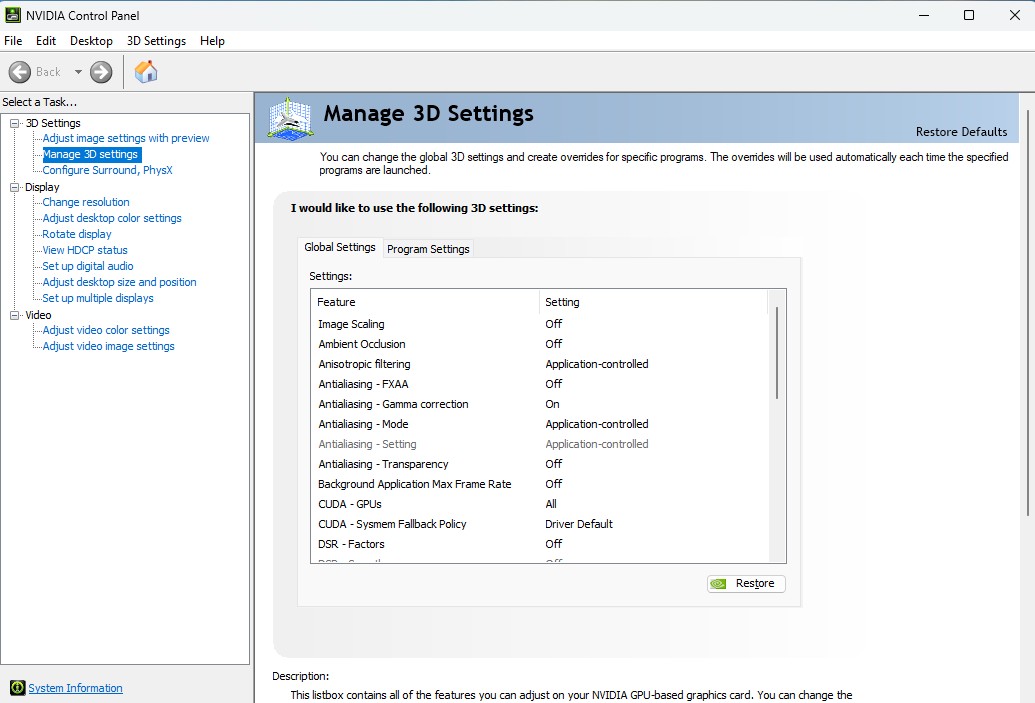Screen dimensions: 1035x703
Task: Collapse the 3D Settings tree node
Action: pos(15,123)
